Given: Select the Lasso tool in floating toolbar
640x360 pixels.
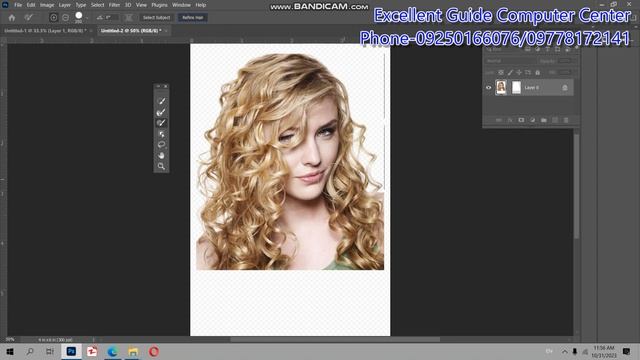Looking at the screenshot, I should [x=161, y=144].
